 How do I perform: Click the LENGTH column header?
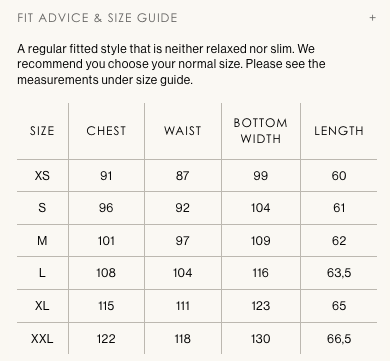point(339,131)
